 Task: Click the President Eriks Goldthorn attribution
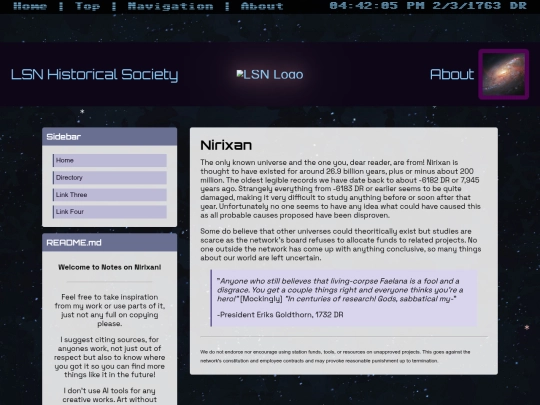coord(280,314)
